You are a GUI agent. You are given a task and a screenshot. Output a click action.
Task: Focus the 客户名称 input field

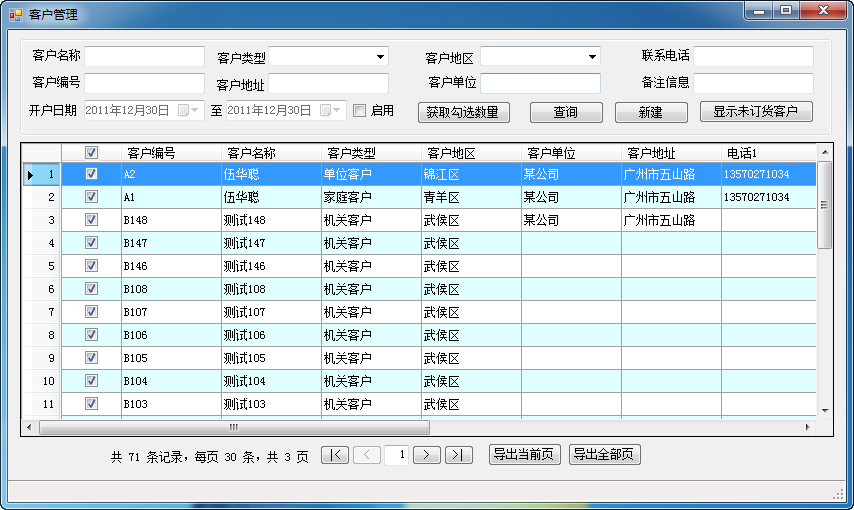[x=144, y=56]
